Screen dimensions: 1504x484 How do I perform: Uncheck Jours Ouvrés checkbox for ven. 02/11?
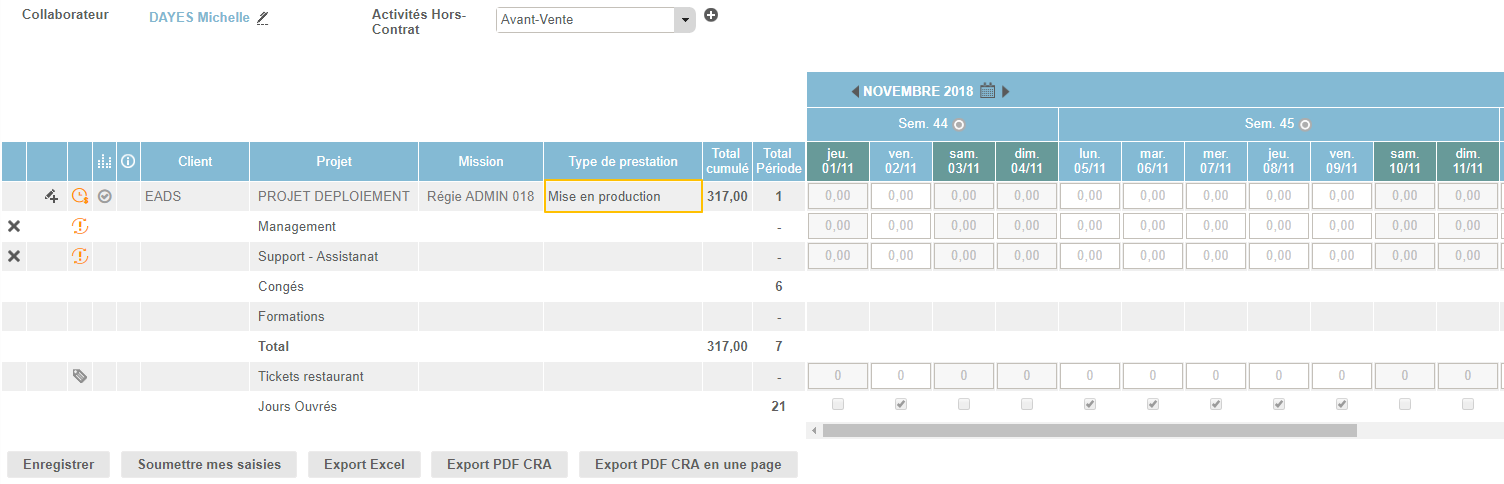(x=901, y=405)
